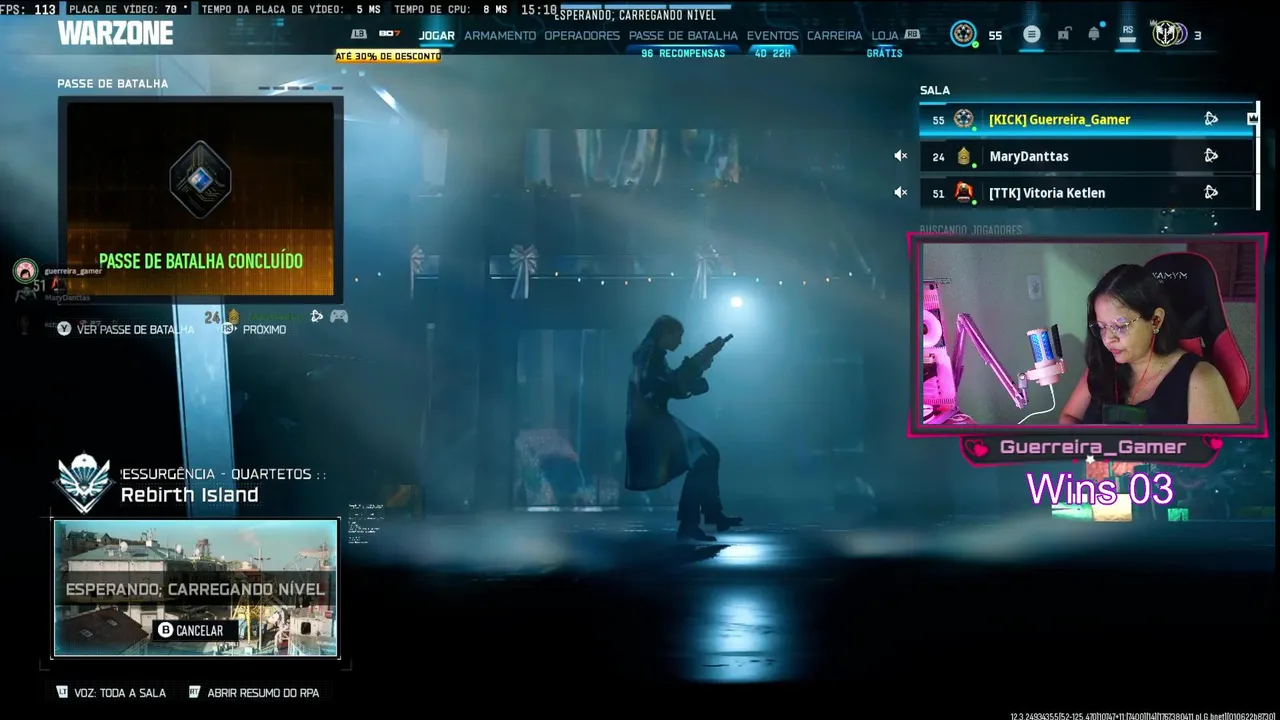
Task: Click the room list scrollbar
Action: 1258,155
